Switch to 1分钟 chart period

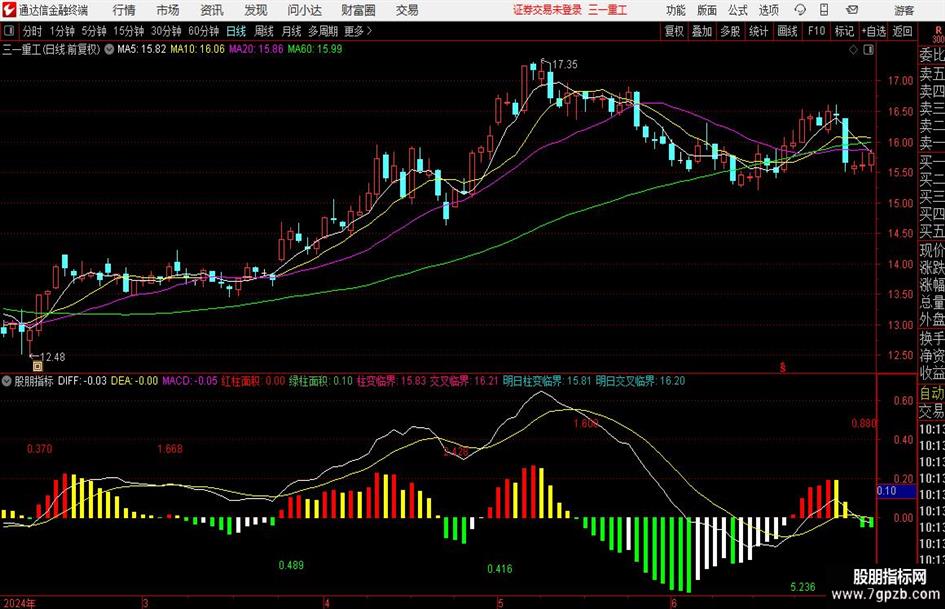[x=61, y=31]
